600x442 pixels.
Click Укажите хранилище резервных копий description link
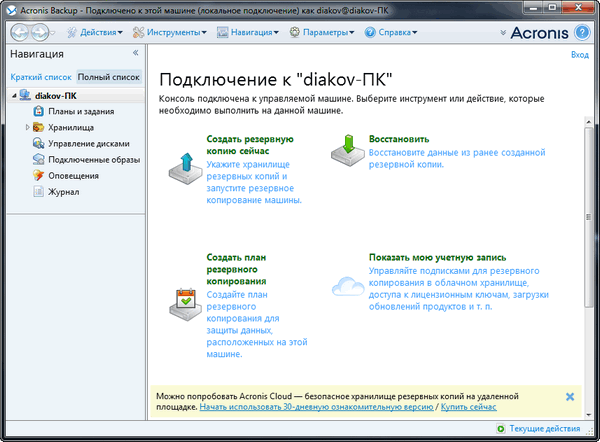(x=254, y=182)
